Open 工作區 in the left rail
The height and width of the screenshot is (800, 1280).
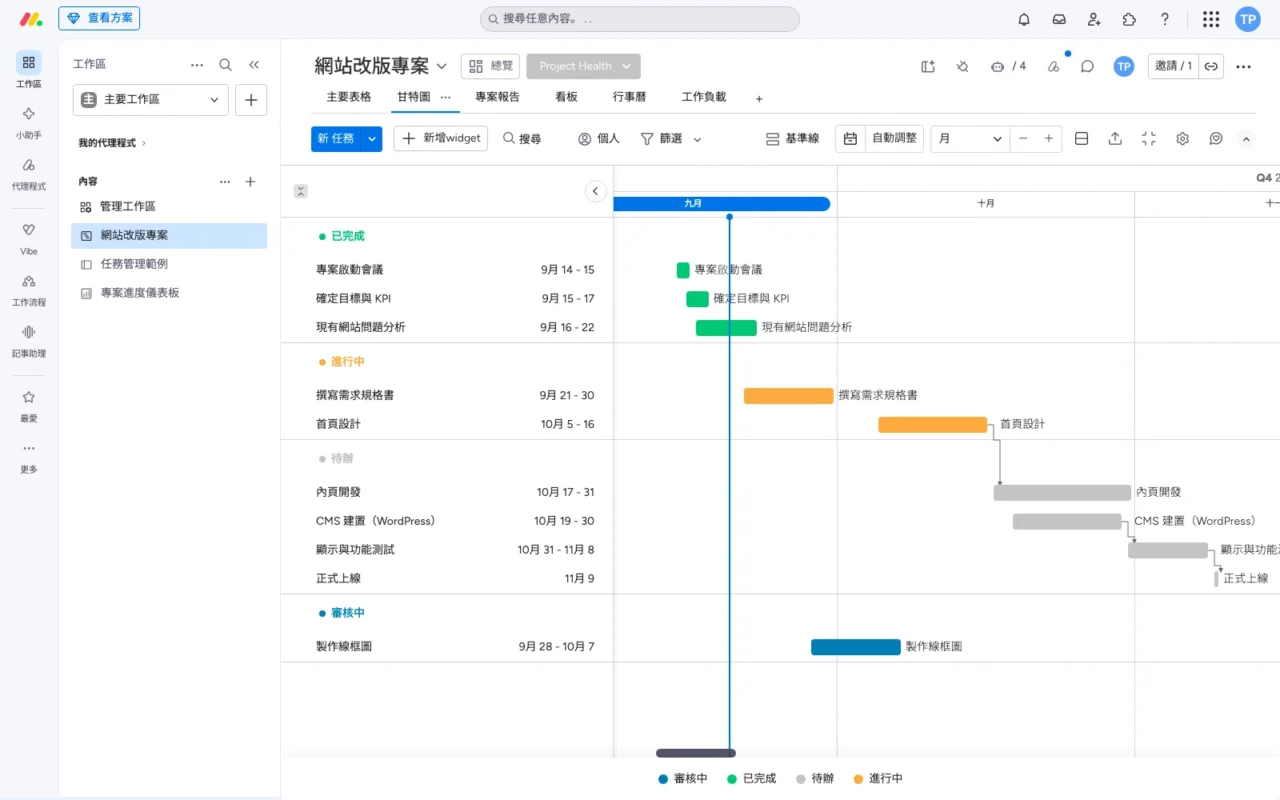tap(29, 70)
